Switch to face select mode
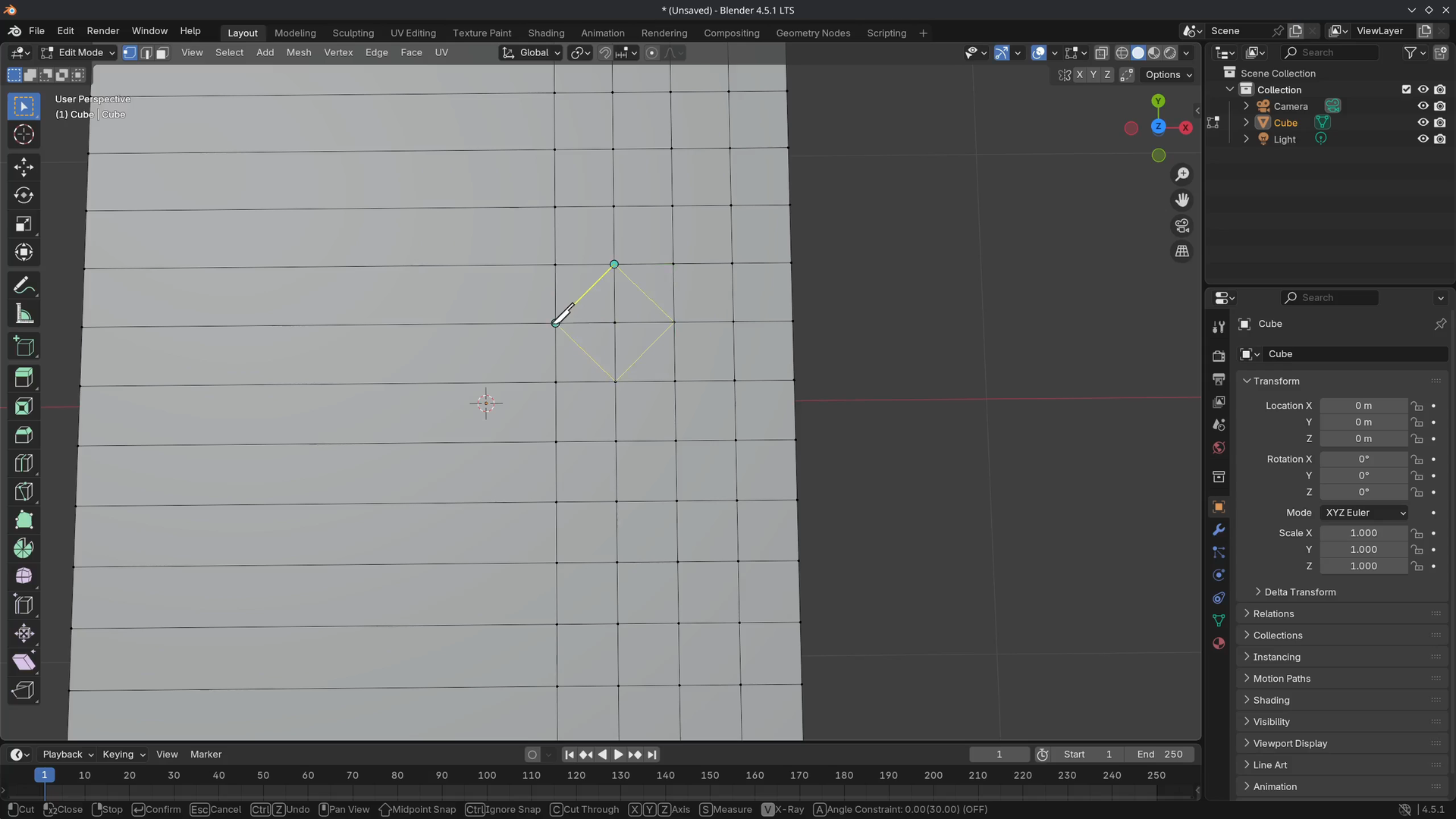Screen dimensions: 1456x819 [162, 53]
